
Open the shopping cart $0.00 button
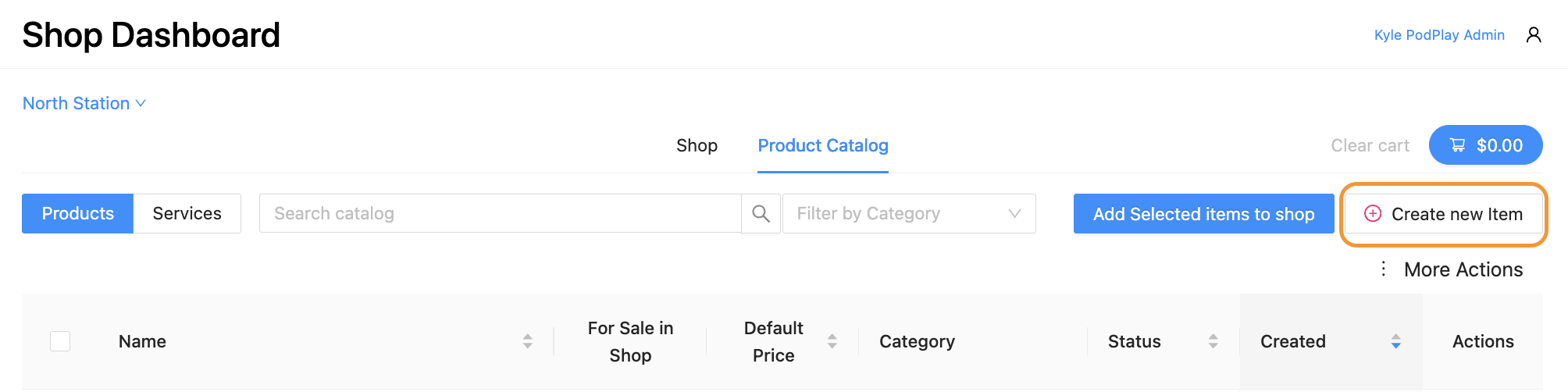(x=1485, y=145)
